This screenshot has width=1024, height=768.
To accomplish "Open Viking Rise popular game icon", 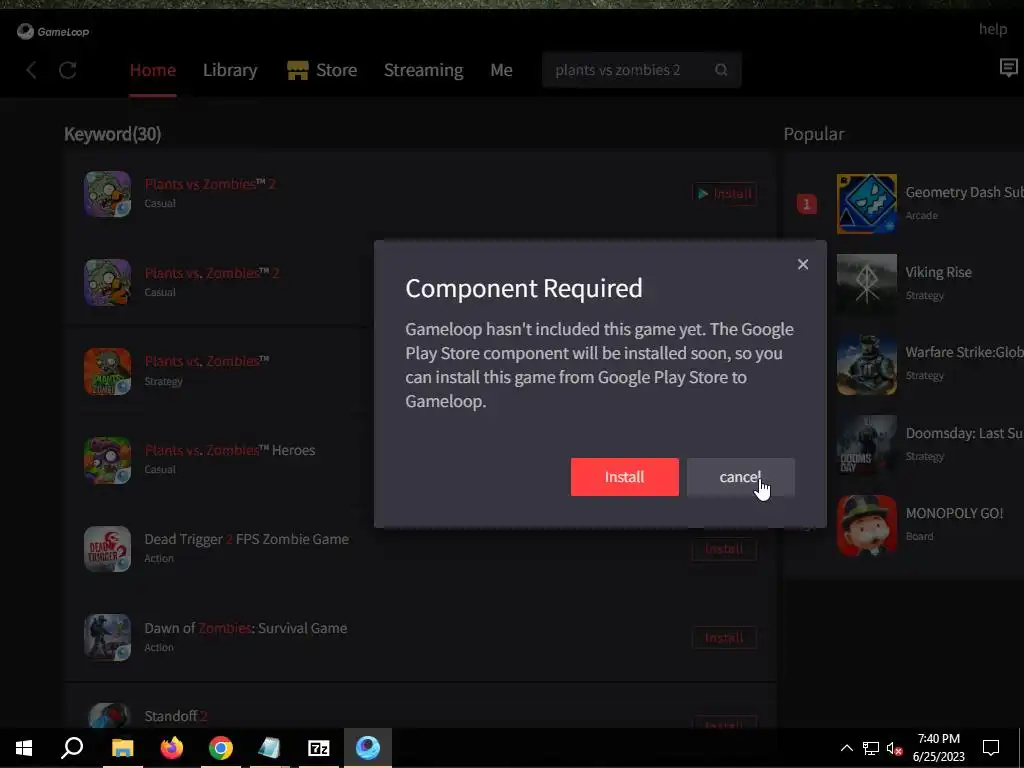I will pos(867,284).
